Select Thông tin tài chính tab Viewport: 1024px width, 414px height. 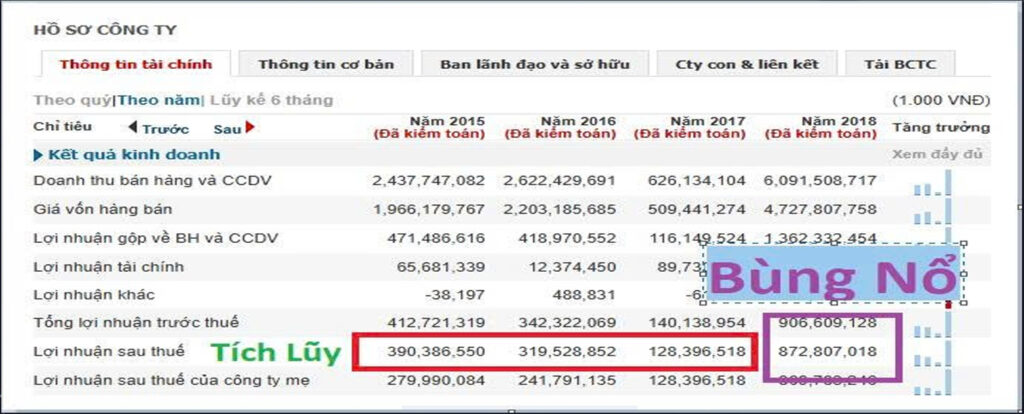pyautogui.click(x=136, y=65)
